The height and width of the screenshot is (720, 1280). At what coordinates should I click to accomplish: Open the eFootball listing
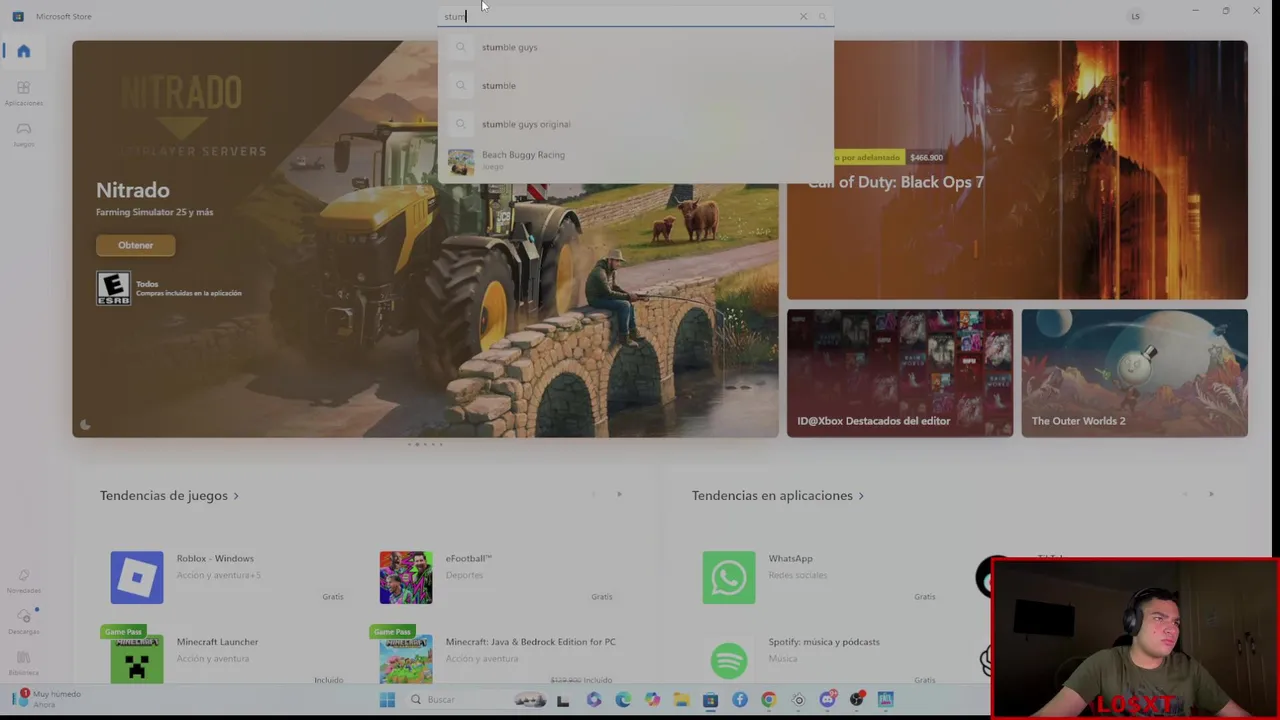496,577
